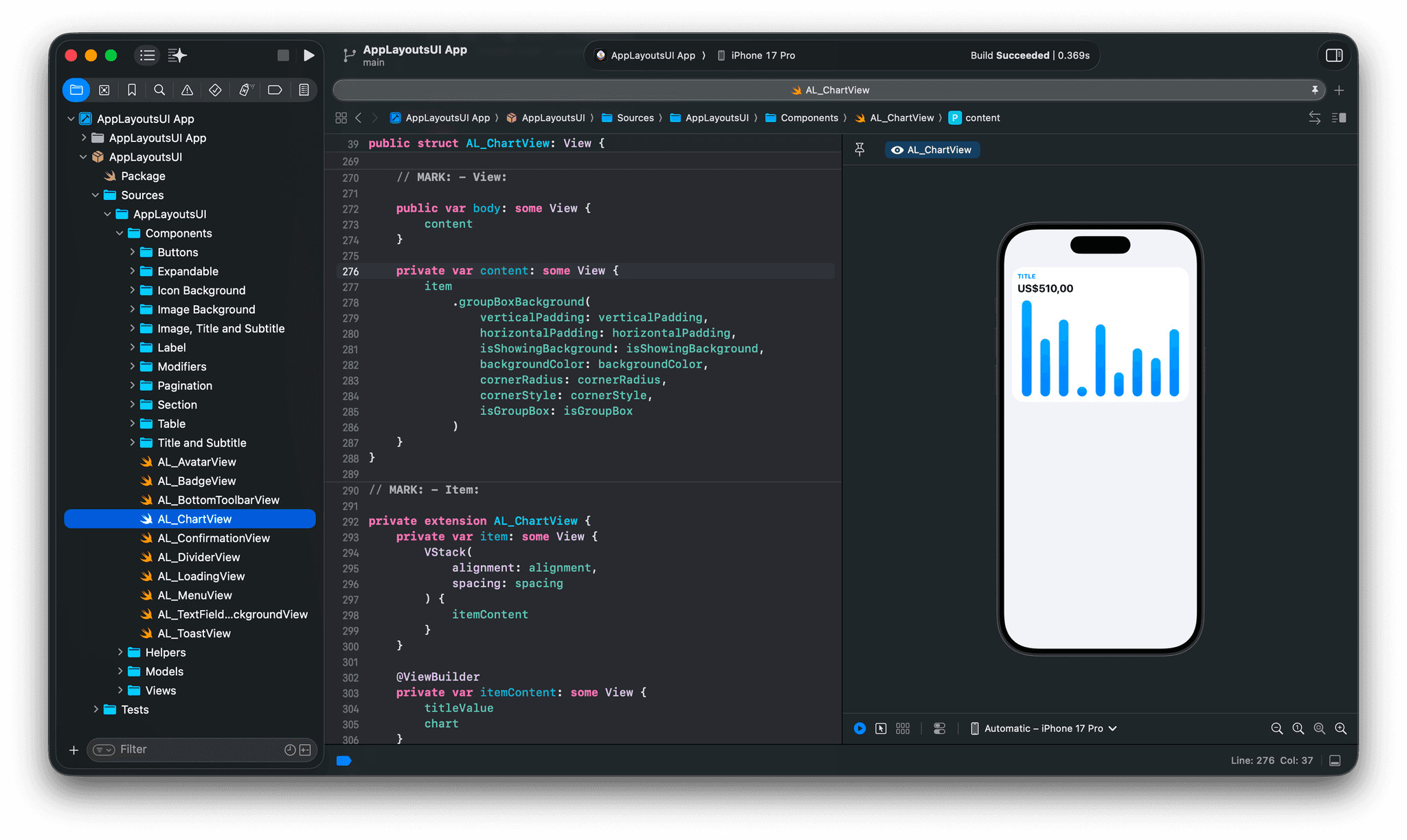Zoom out the canvas
This screenshot has height=840, width=1407.
tap(1276, 729)
